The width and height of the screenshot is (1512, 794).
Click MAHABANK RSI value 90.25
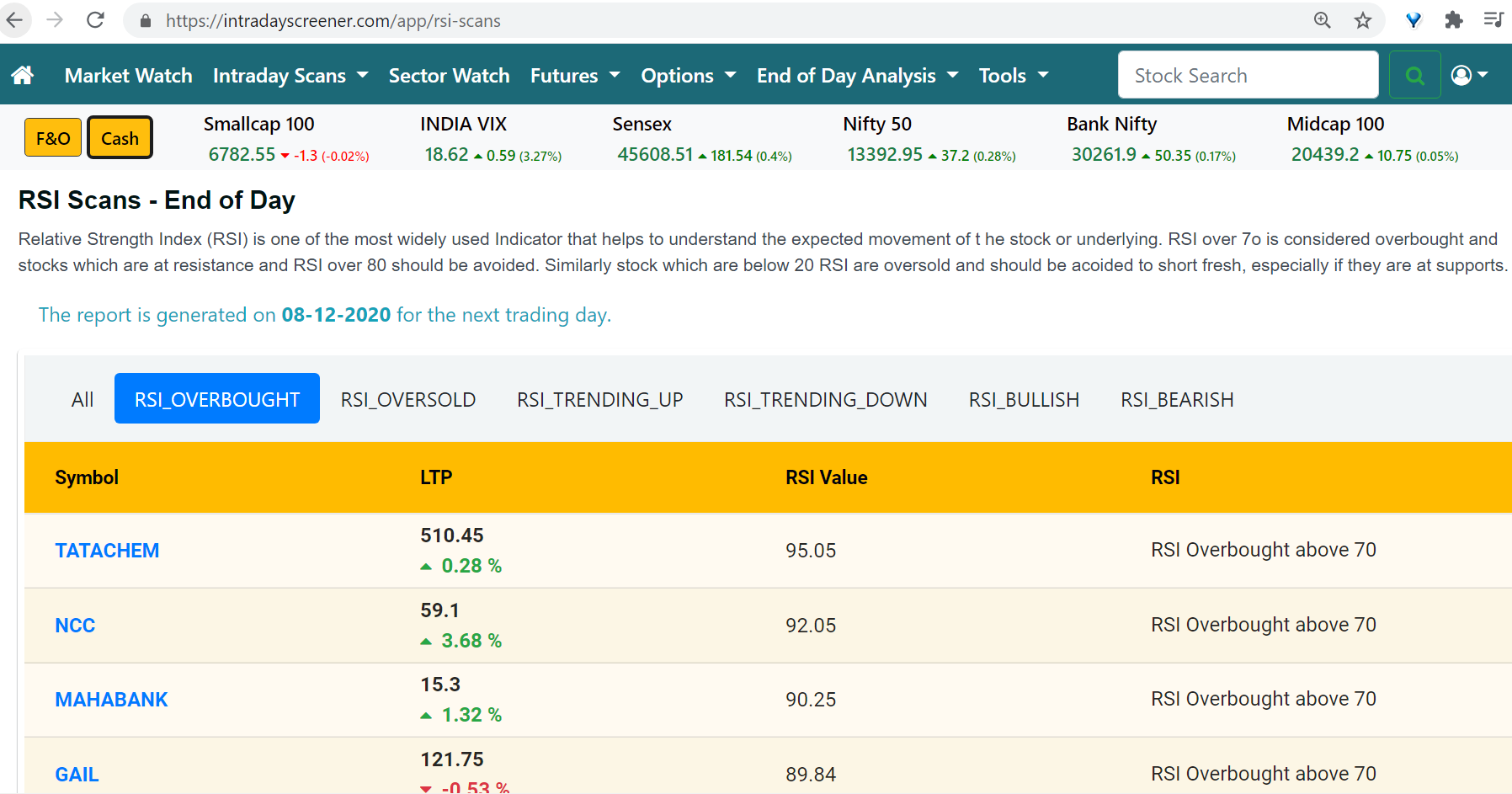[x=811, y=700]
